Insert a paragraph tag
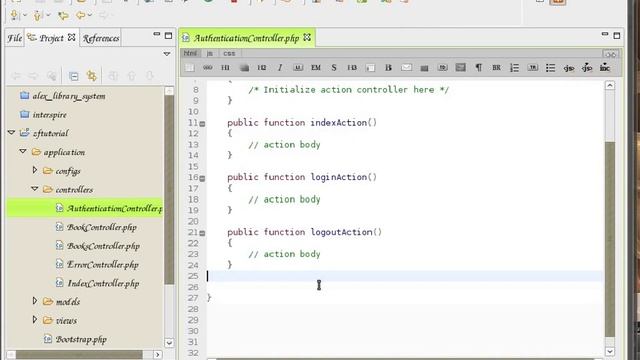This screenshot has height=360, width=640. tap(478, 68)
